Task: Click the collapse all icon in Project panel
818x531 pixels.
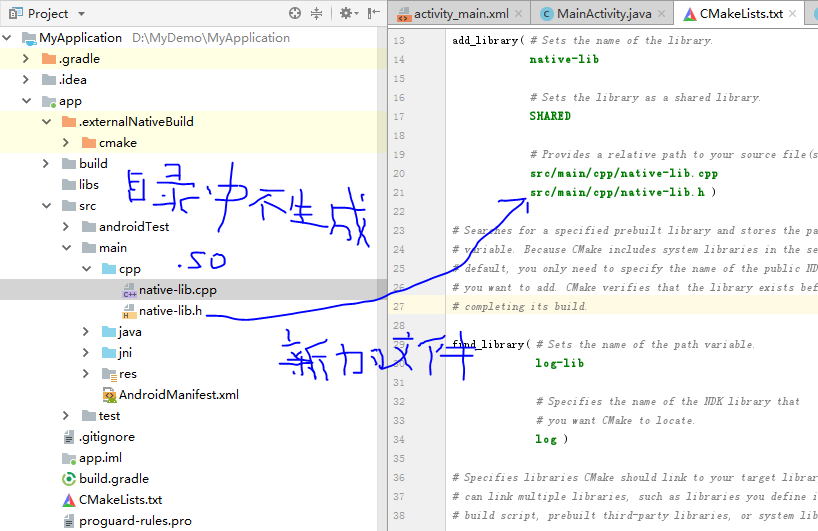Action: pos(317,14)
